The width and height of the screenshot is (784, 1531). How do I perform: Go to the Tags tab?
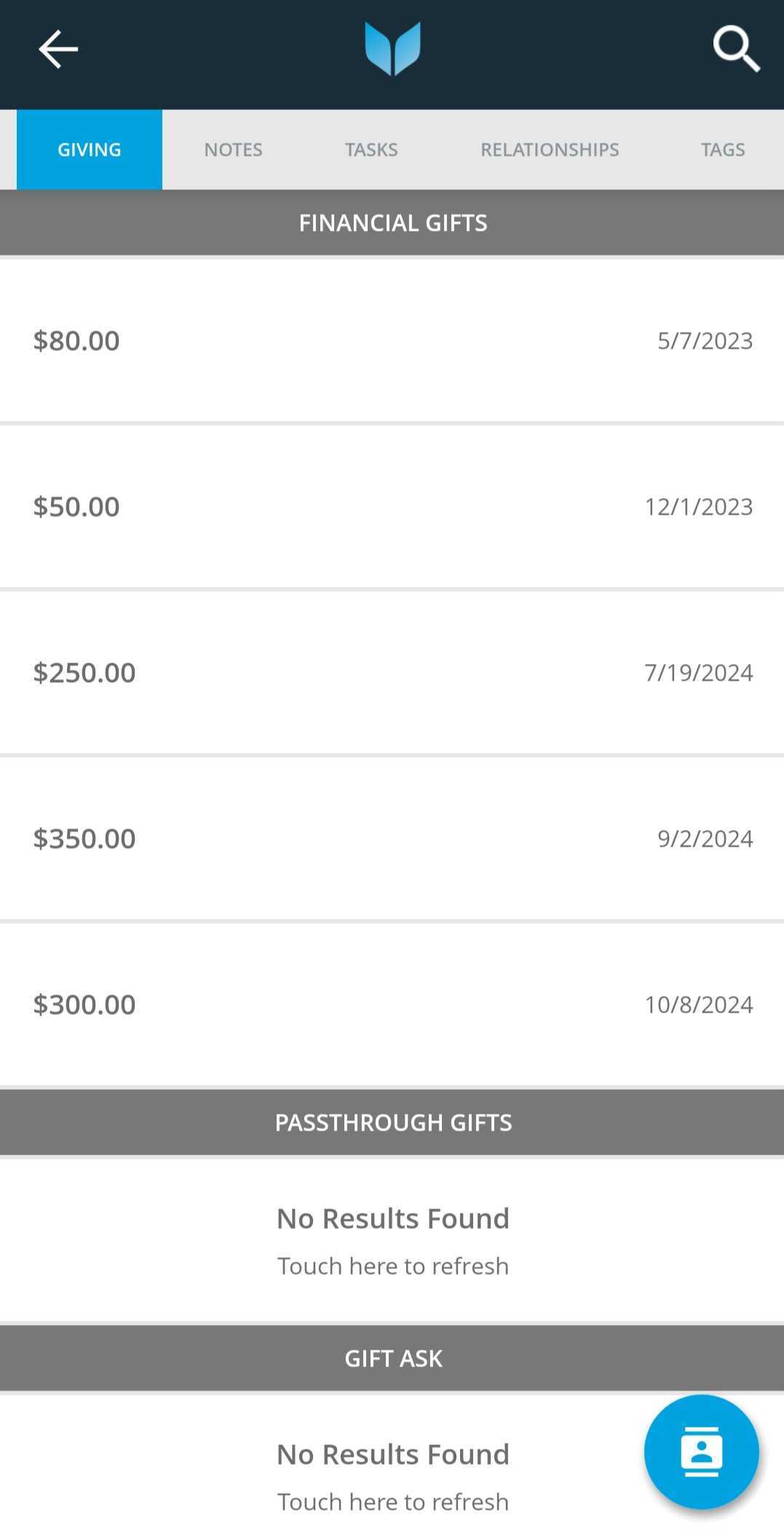(x=722, y=149)
